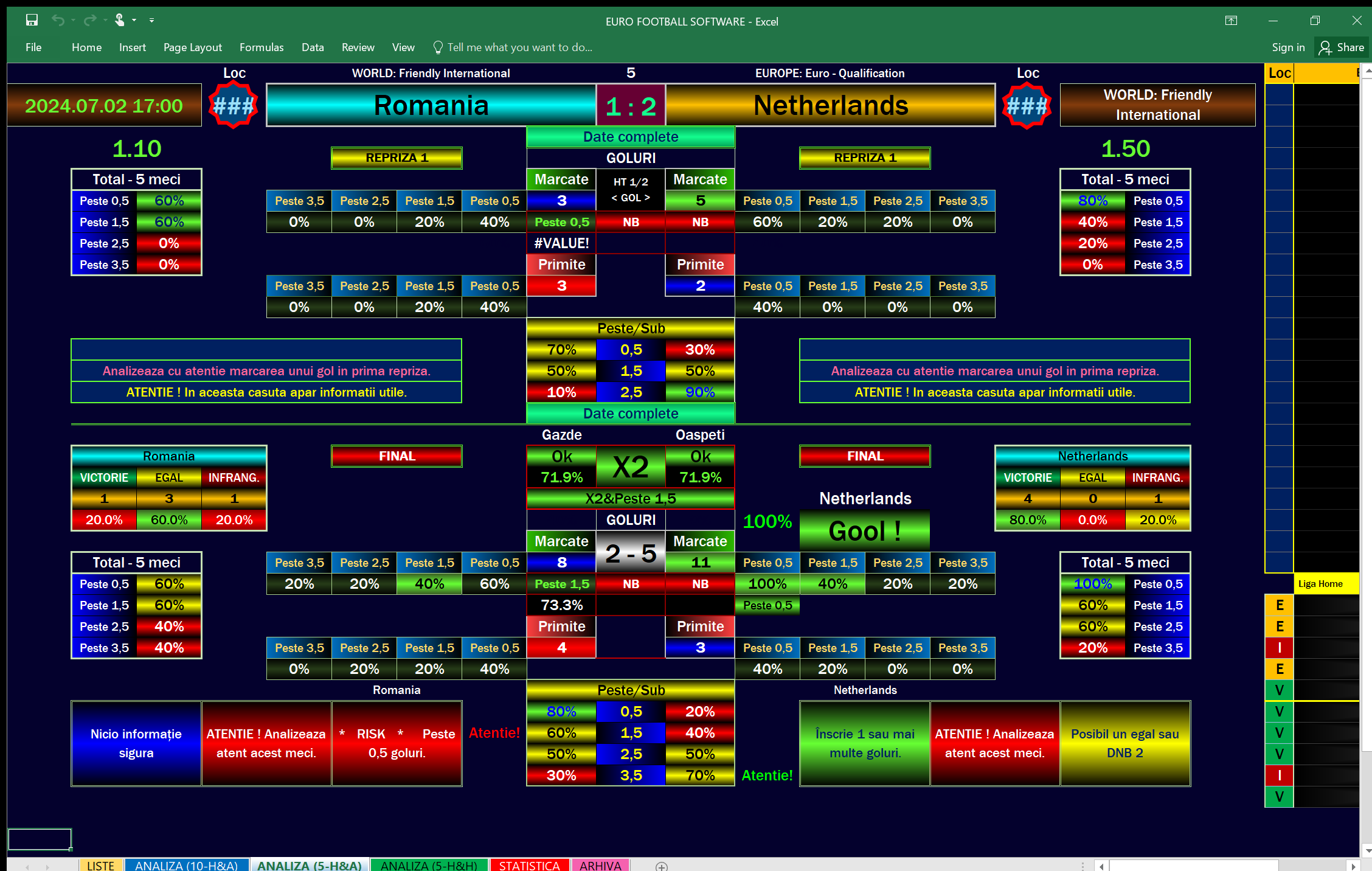Switch to the LISTE sheet tab
The image size is (1372, 871).
pos(100,866)
